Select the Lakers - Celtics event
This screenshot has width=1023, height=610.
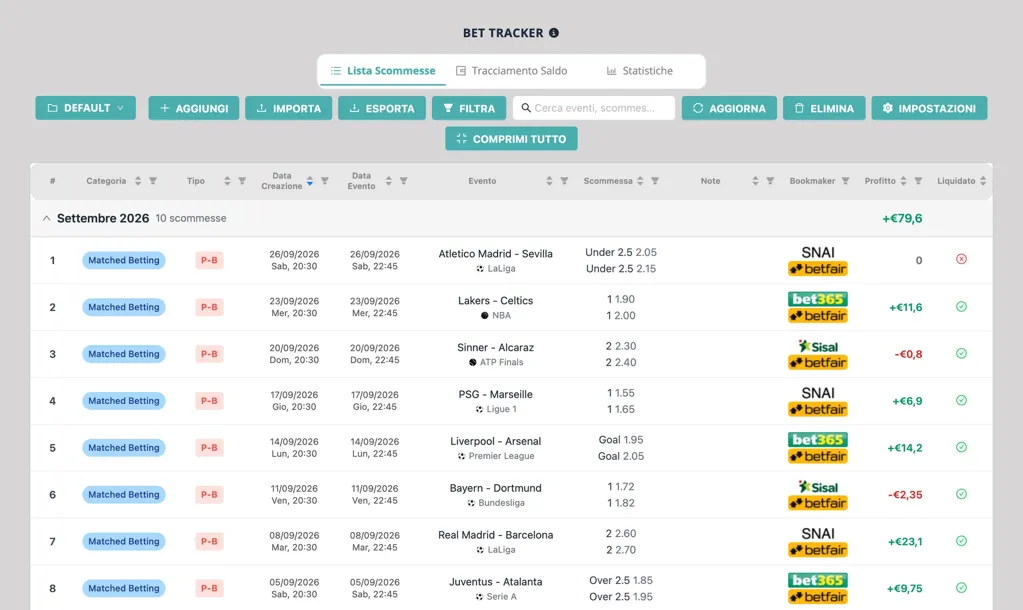click(x=496, y=301)
